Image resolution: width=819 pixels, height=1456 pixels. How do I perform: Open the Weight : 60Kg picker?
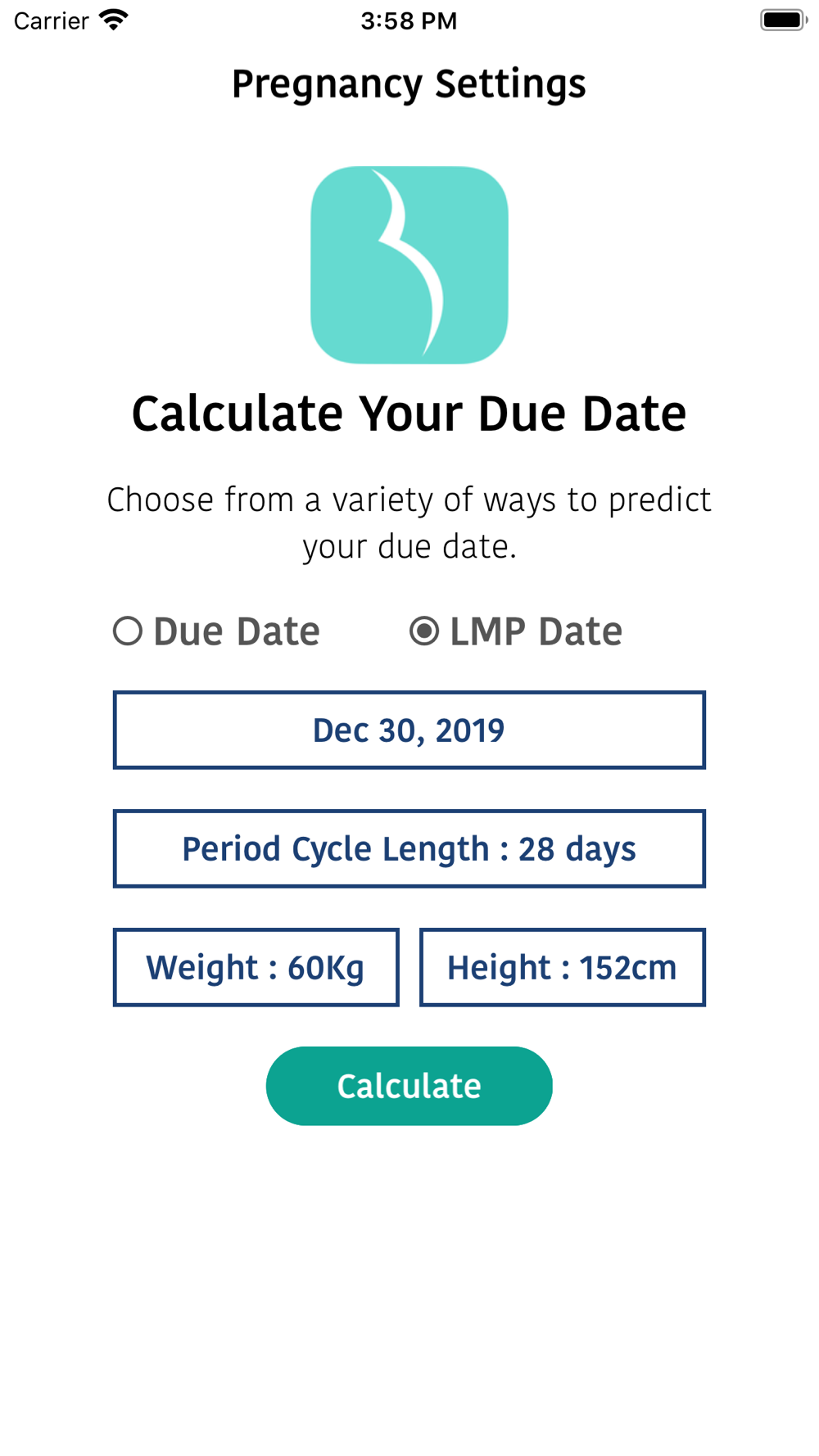point(256,967)
